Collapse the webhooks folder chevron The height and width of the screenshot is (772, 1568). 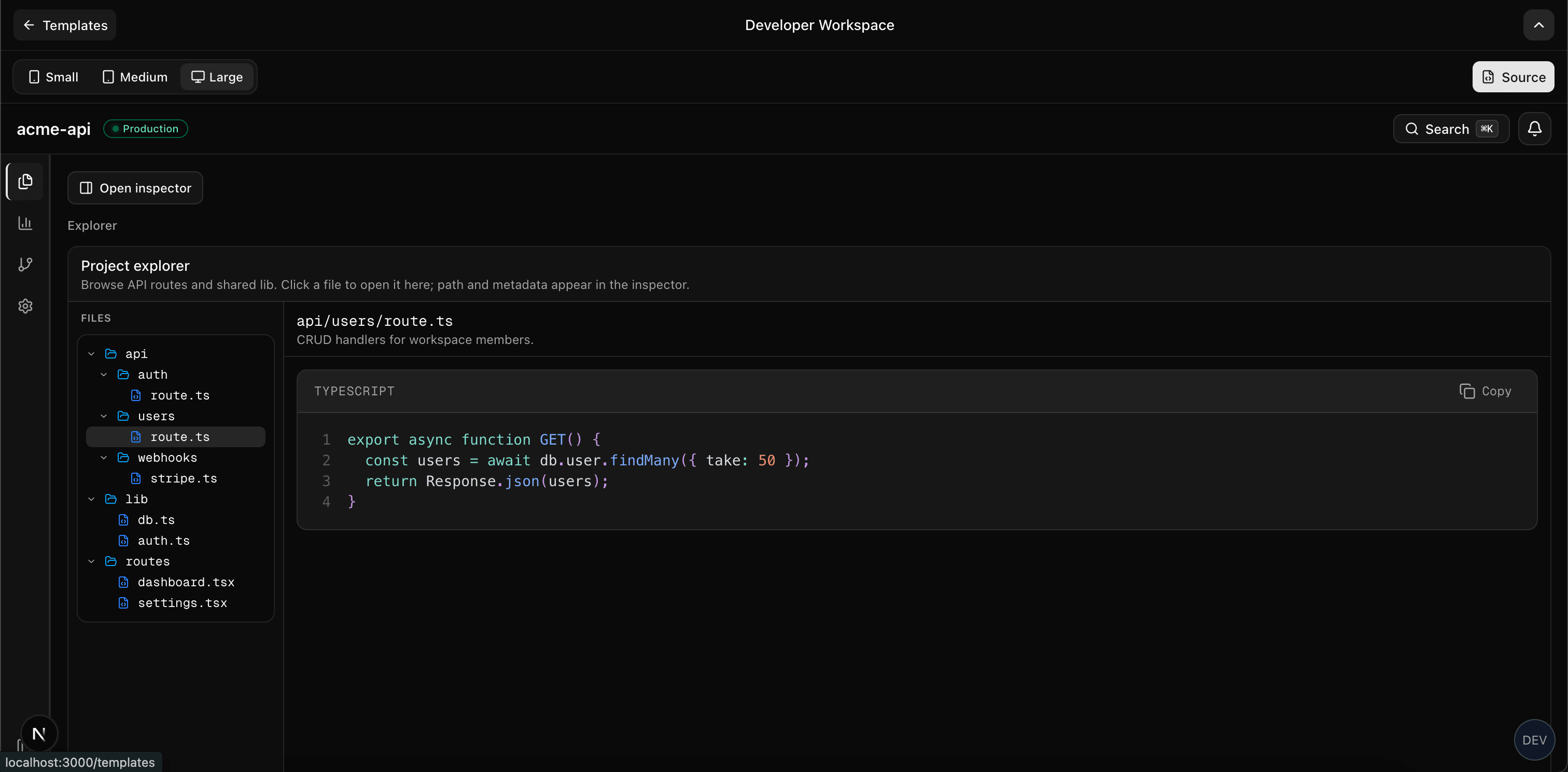click(104, 457)
